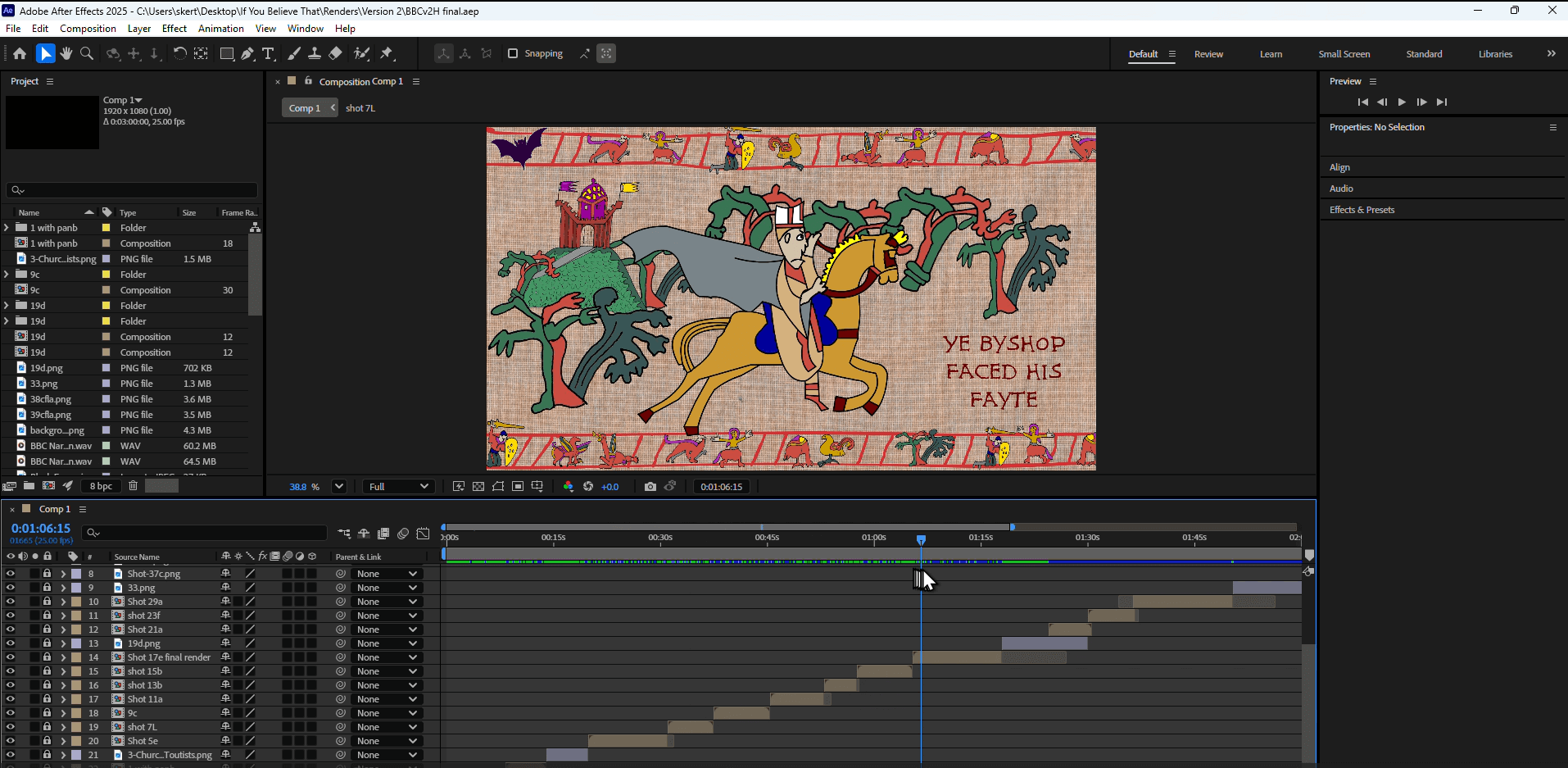1568x768 pixels.
Task: Select the Pen tool
Action: pyautogui.click(x=247, y=53)
